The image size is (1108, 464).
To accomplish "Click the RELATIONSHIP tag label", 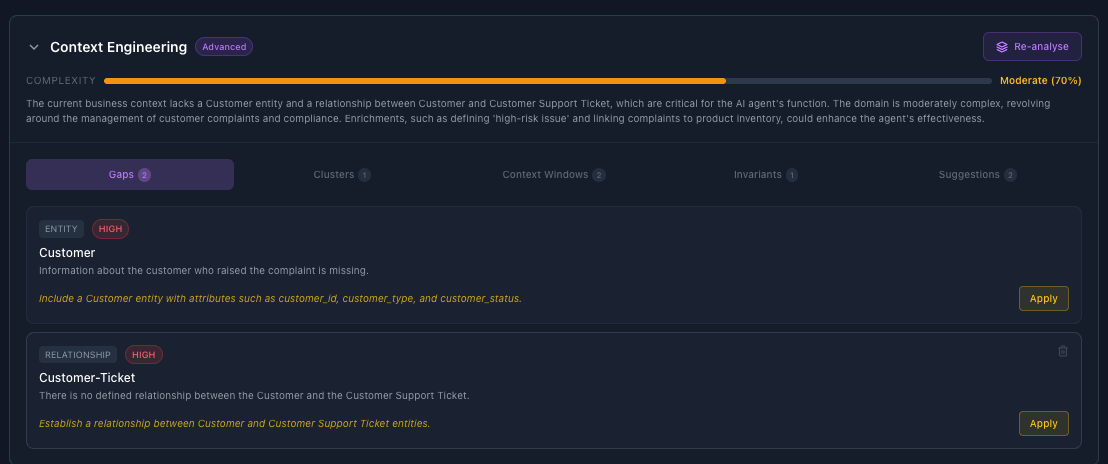I will click(78, 355).
